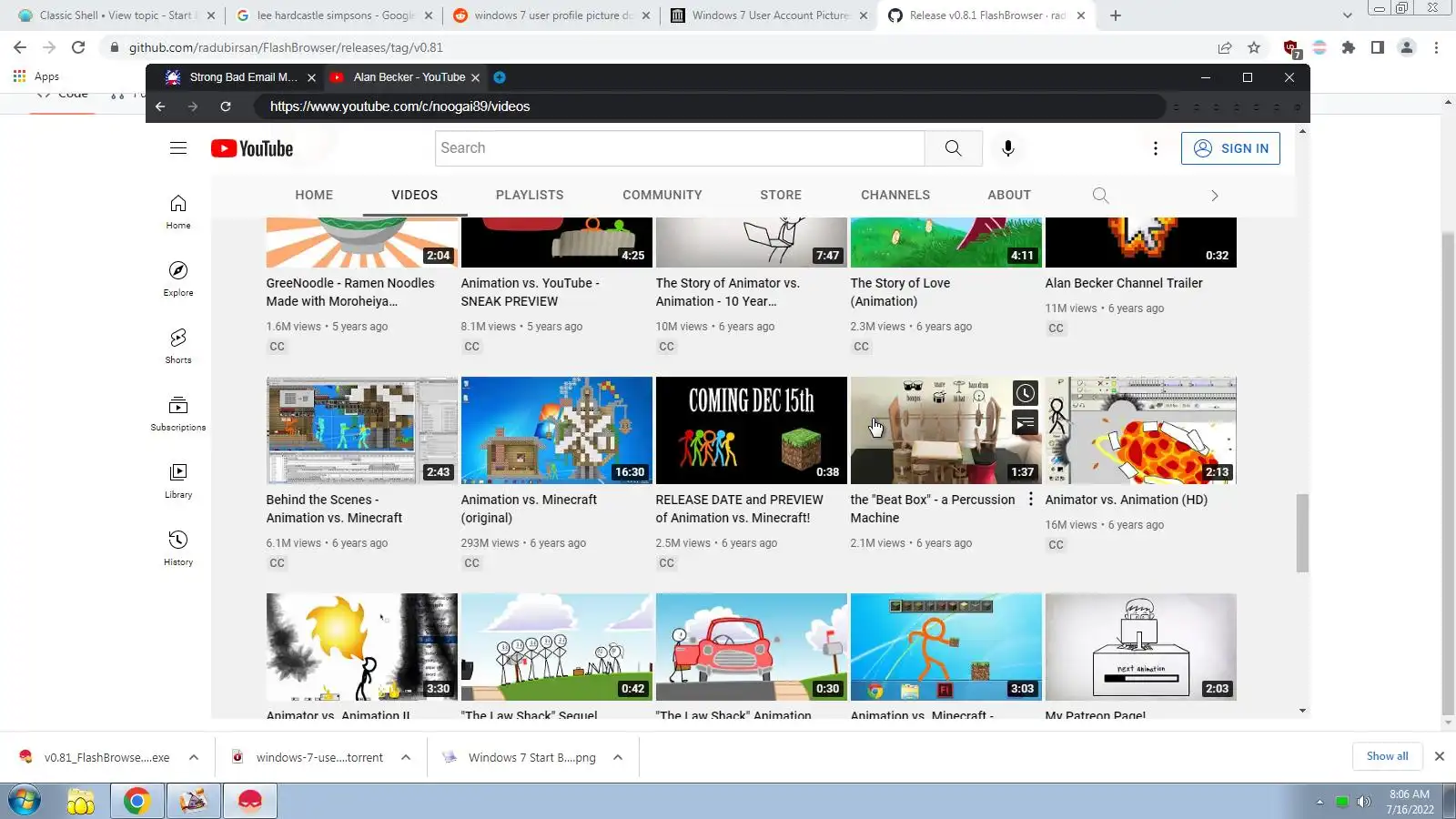Open a new FlashBrowser tab

500,77
